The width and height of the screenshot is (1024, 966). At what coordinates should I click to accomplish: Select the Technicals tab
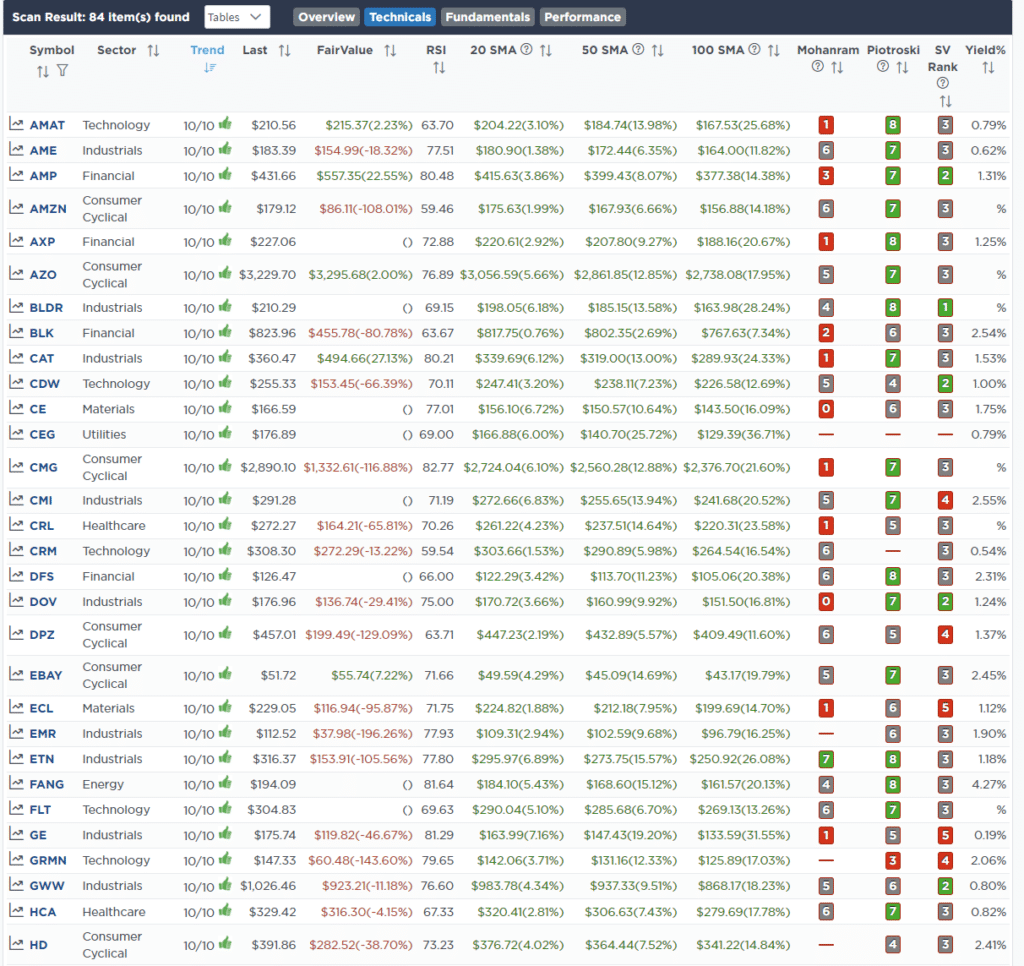400,17
